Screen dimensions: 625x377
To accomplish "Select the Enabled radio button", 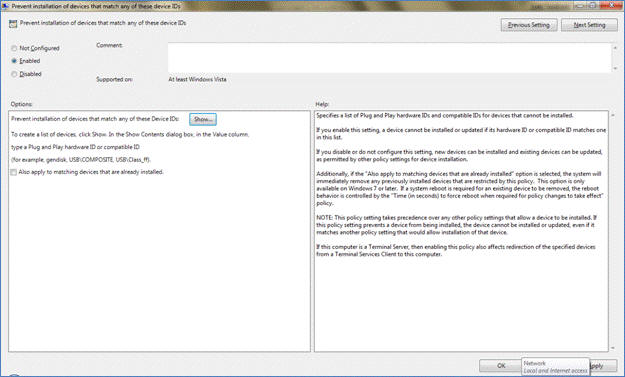I will point(14,61).
